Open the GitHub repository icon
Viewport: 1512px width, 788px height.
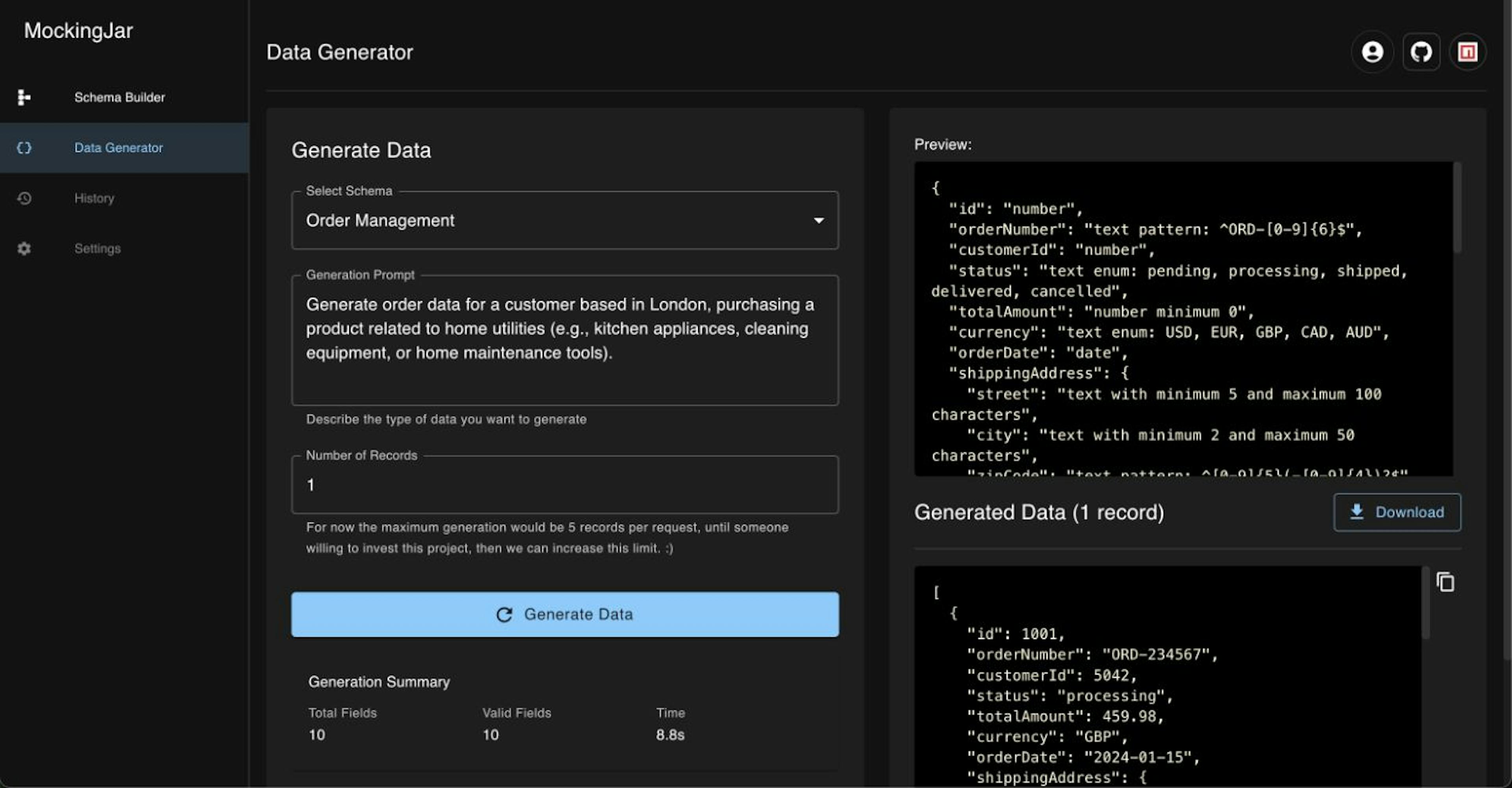(1421, 52)
